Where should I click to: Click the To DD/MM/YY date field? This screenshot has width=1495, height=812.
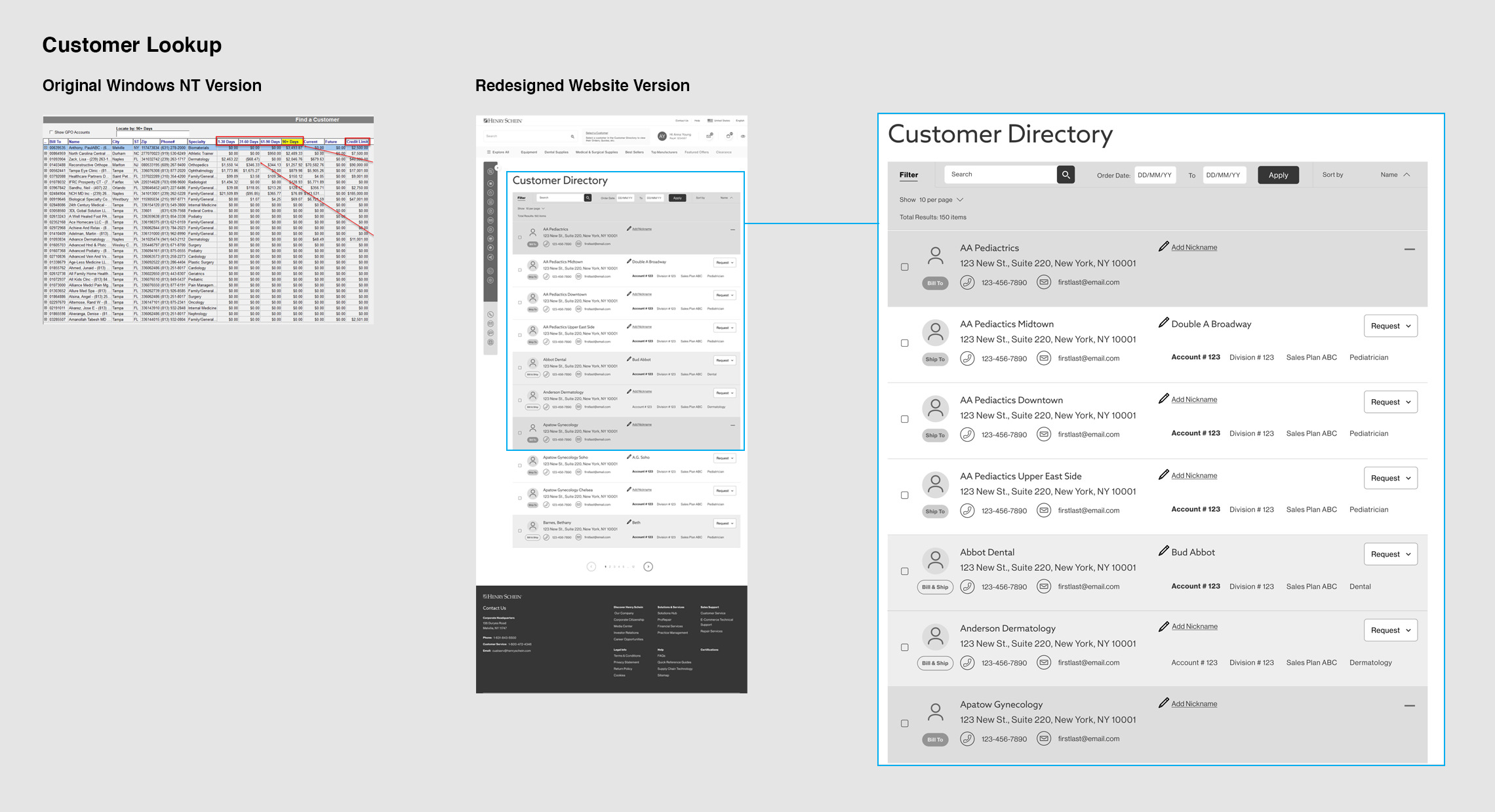[1224, 175]
